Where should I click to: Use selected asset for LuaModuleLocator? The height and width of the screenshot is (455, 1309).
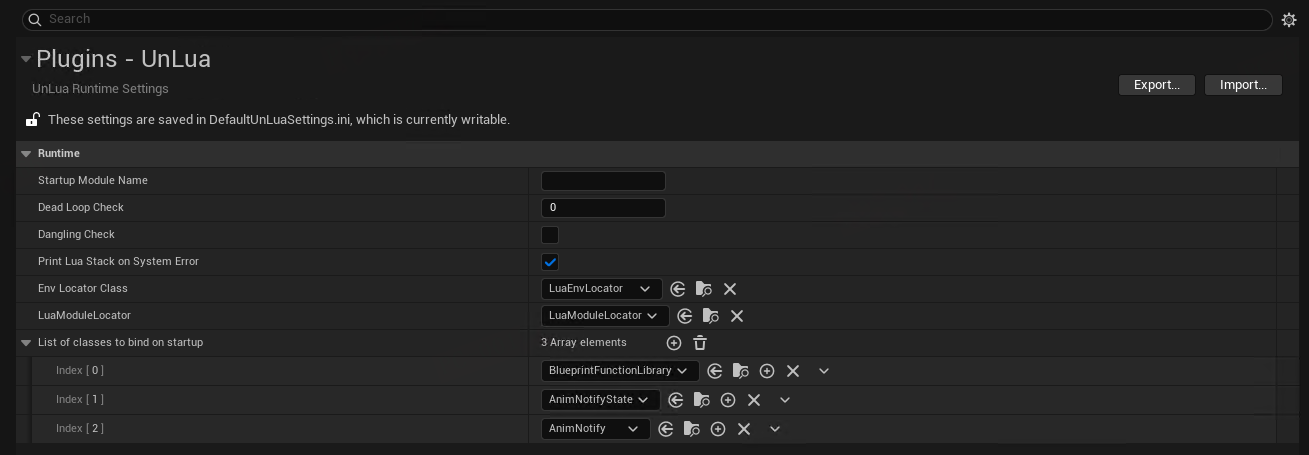pyautogui.click(x=685, y=316)
